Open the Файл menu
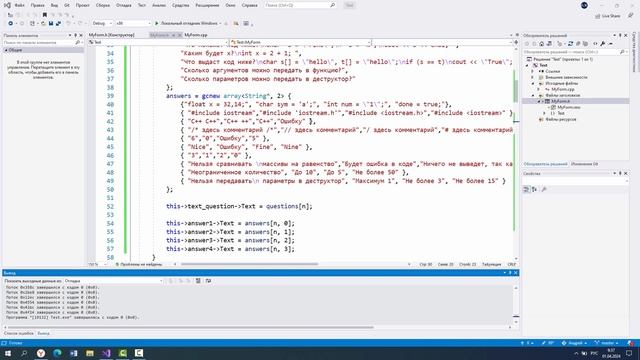Screen dimensions: 640x360 click(x=19, y=5)
